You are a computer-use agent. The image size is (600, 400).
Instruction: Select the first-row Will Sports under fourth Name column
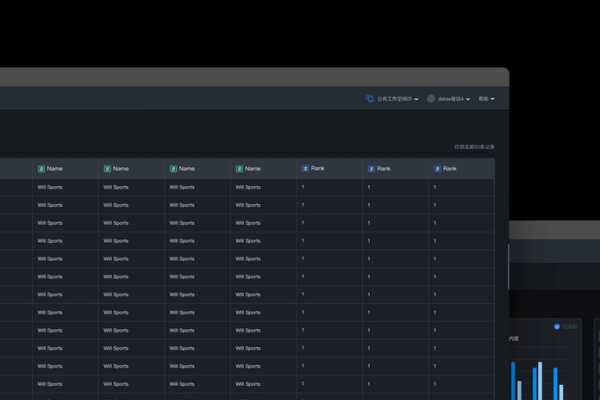tap(247, 187)
